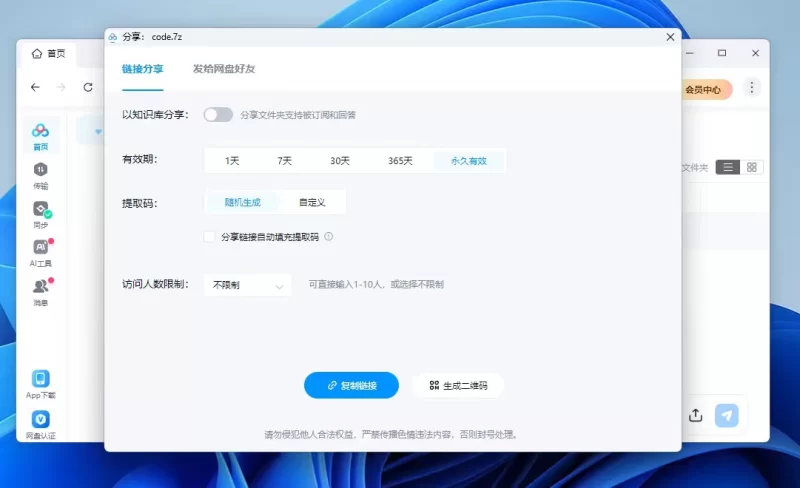Image resolution: width=800 pixels, height=488 pixels.
Task: Open the AI工具 sidebar icon
Action: (40, 253)
